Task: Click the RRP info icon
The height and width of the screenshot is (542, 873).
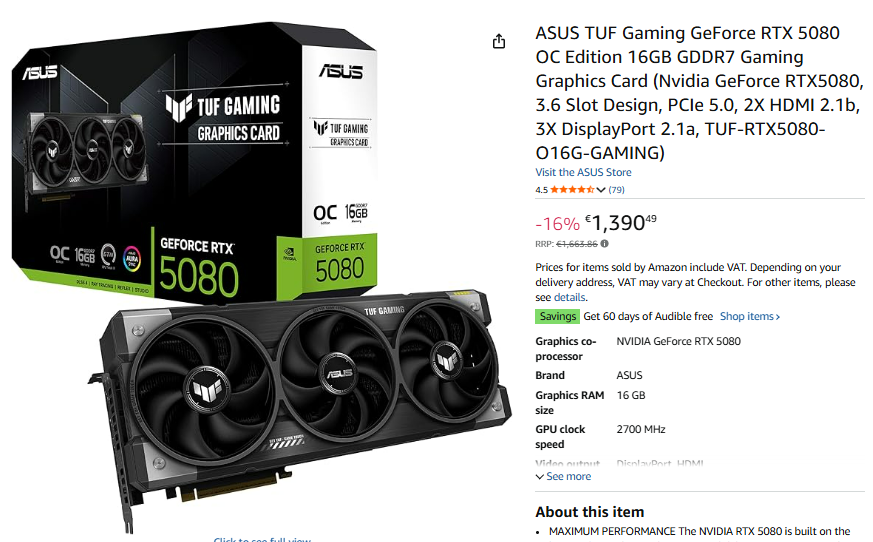Action: click(x=605, y=243)
